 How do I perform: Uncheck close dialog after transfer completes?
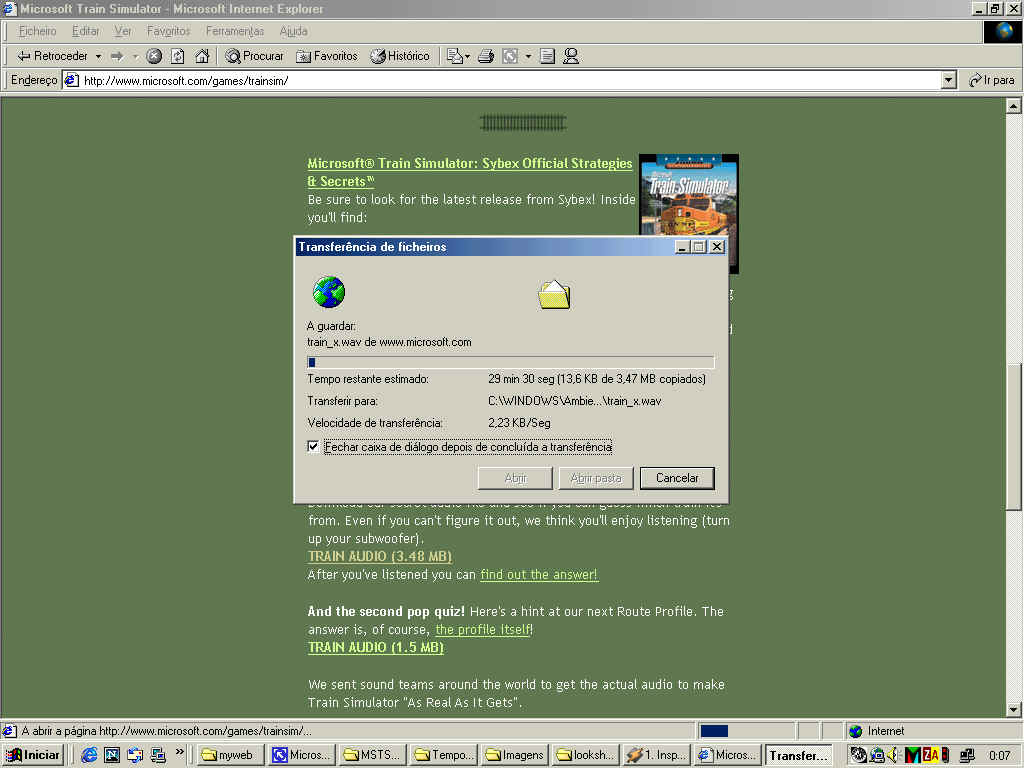coord(313,447)
